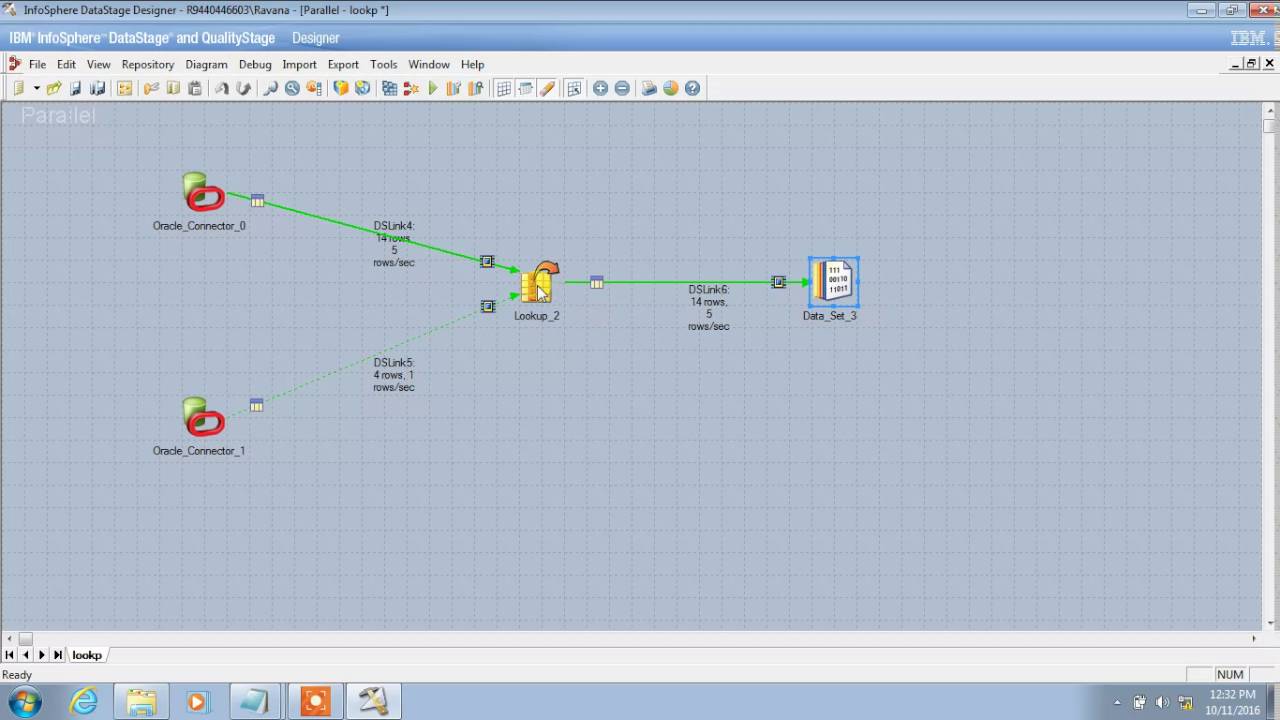The image size is (1280, 720).
Task: Undo the last action
Action: tap(222, 88)
